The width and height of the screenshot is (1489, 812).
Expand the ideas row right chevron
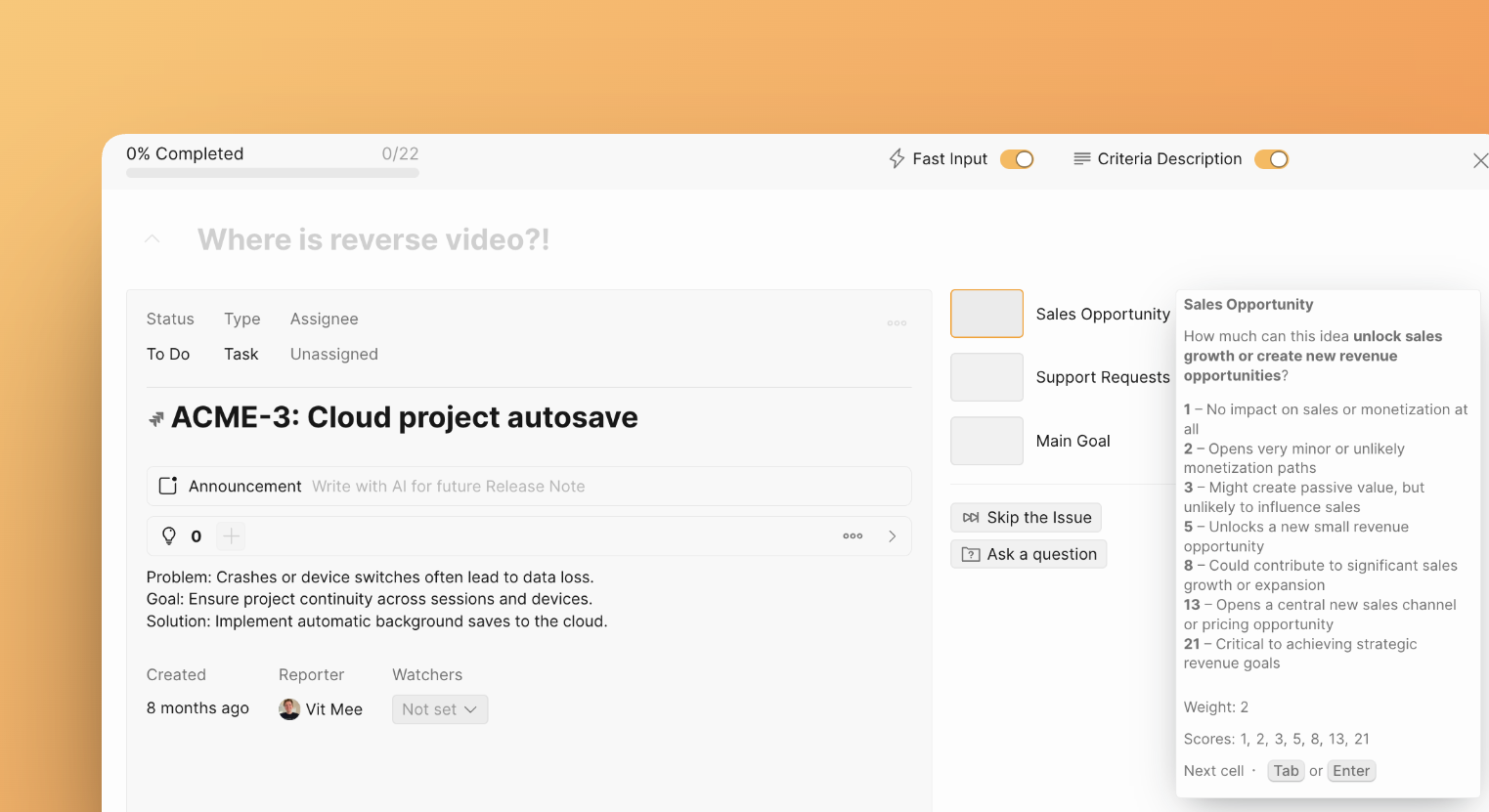892,535
